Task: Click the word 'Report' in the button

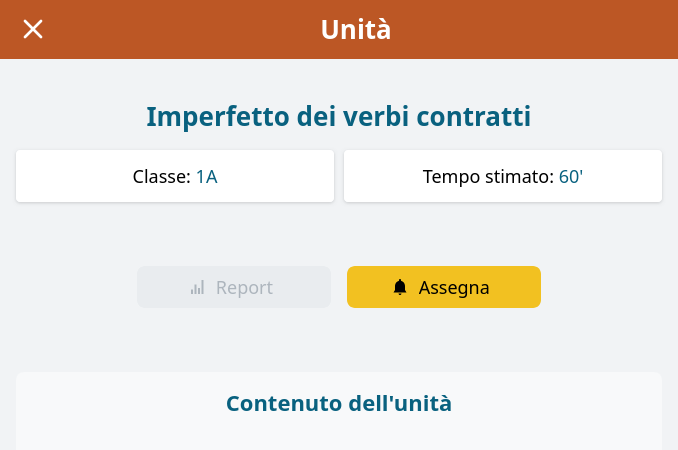Action: [x=244, y=288]
